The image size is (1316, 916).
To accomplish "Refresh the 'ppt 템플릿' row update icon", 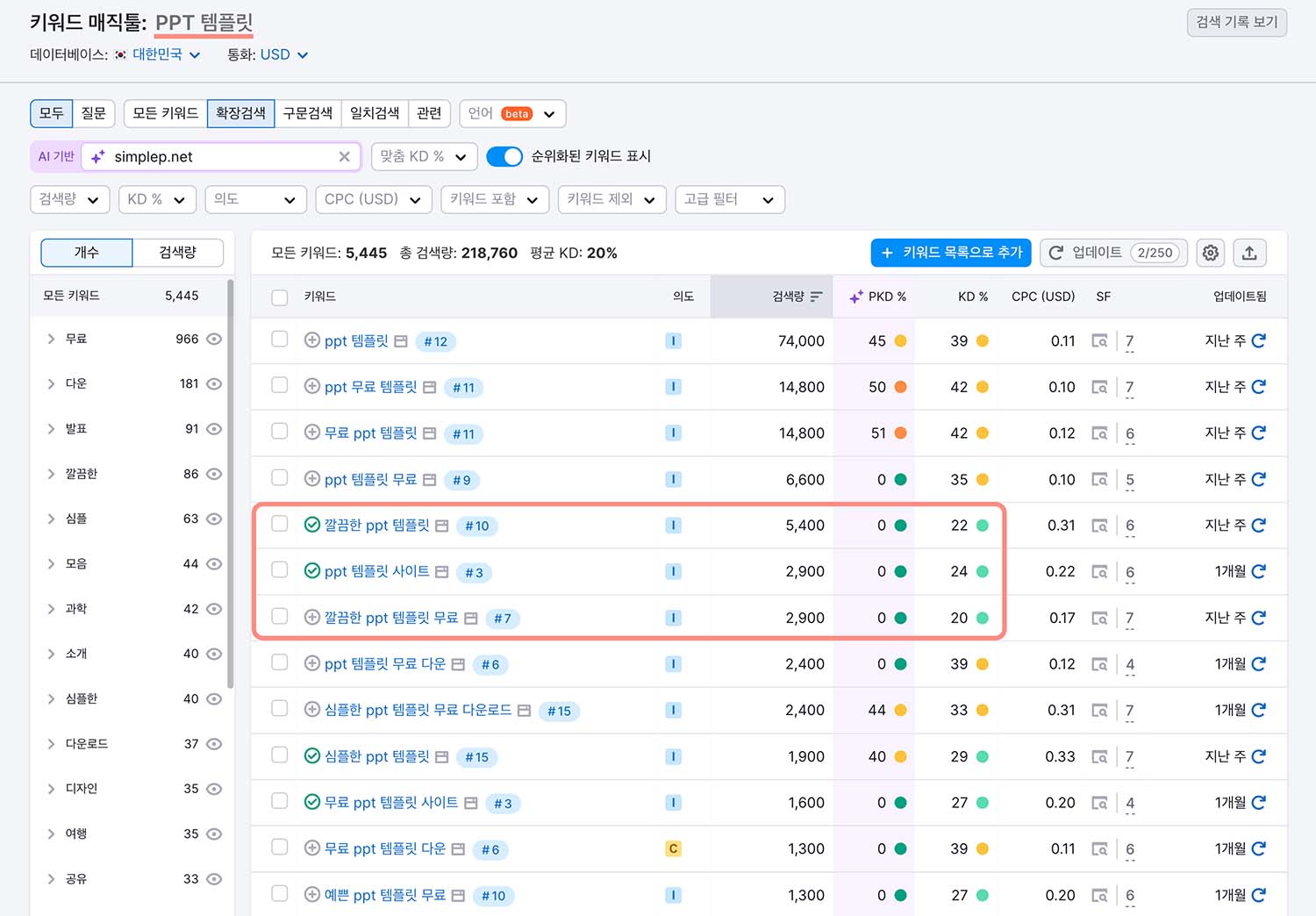I will (1259, 340).
